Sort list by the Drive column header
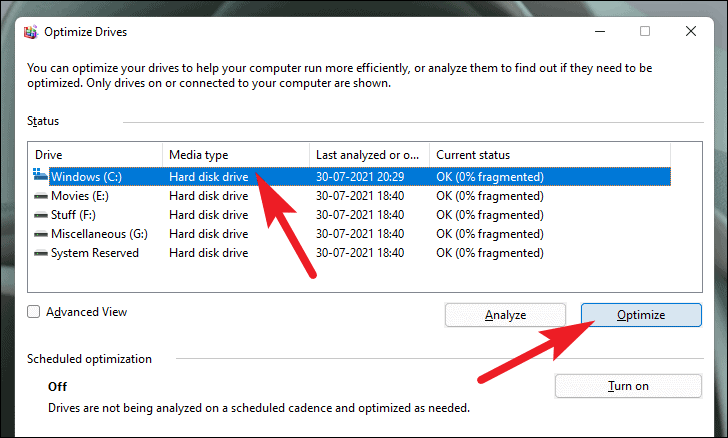This screenshot has width=728, height=438. 95,155
